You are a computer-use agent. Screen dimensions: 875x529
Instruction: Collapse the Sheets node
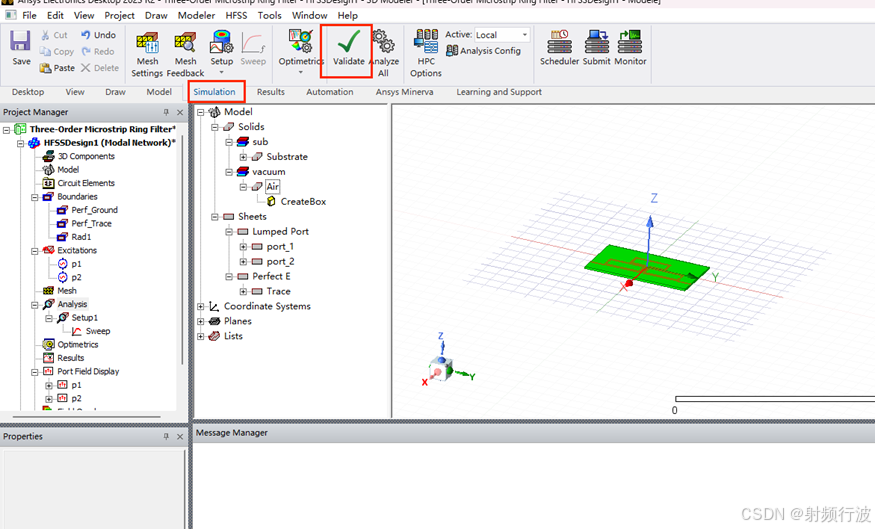point(215,217)
